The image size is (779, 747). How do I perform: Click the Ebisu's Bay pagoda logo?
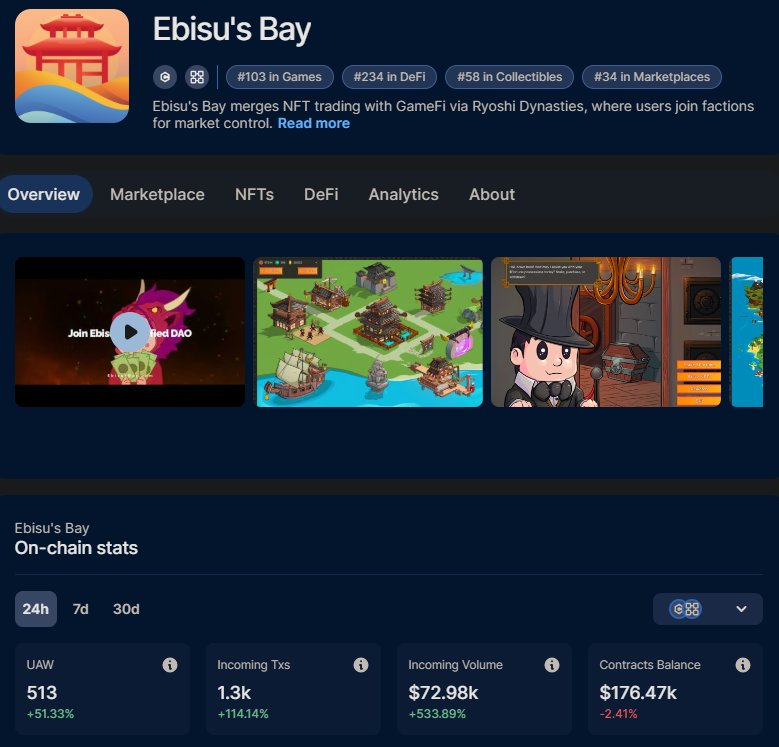pyautogui.click(x=72, y=66)
